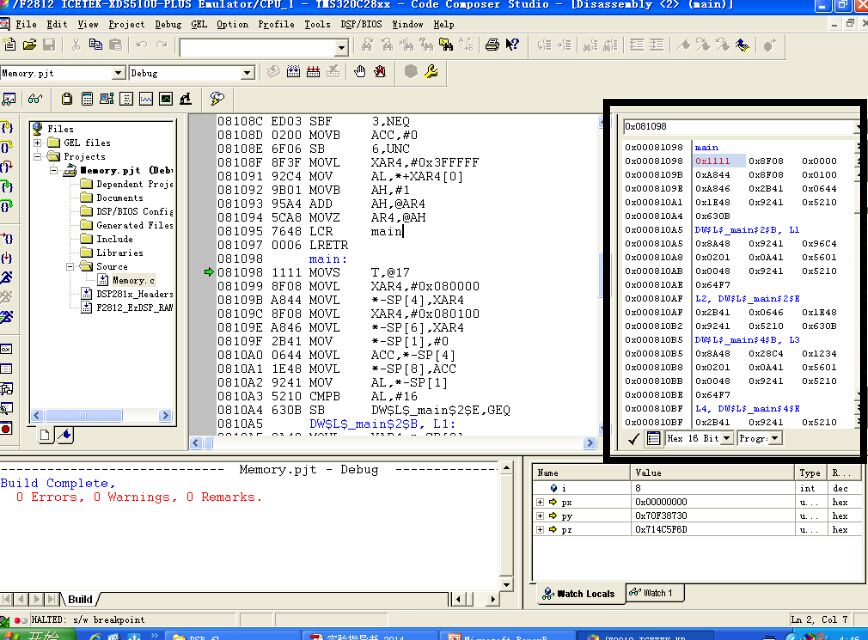Open the graph waveform view icon
The image size is (868, 640).
coord(146,99)
